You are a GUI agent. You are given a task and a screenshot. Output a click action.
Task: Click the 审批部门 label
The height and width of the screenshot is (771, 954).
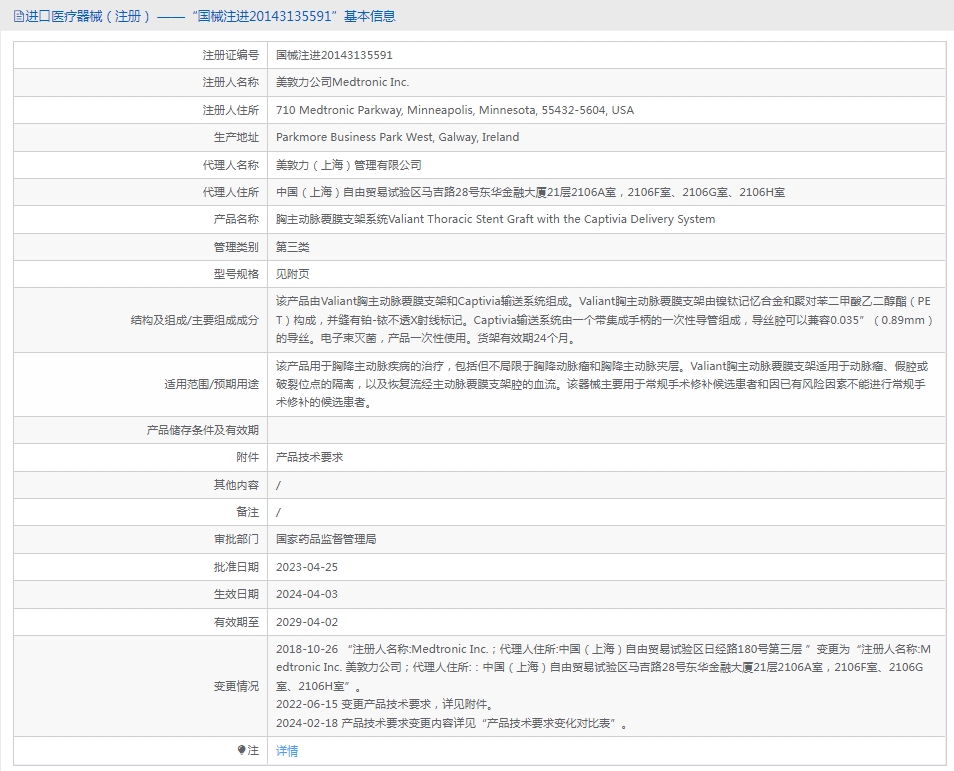(x=236, y=540)
